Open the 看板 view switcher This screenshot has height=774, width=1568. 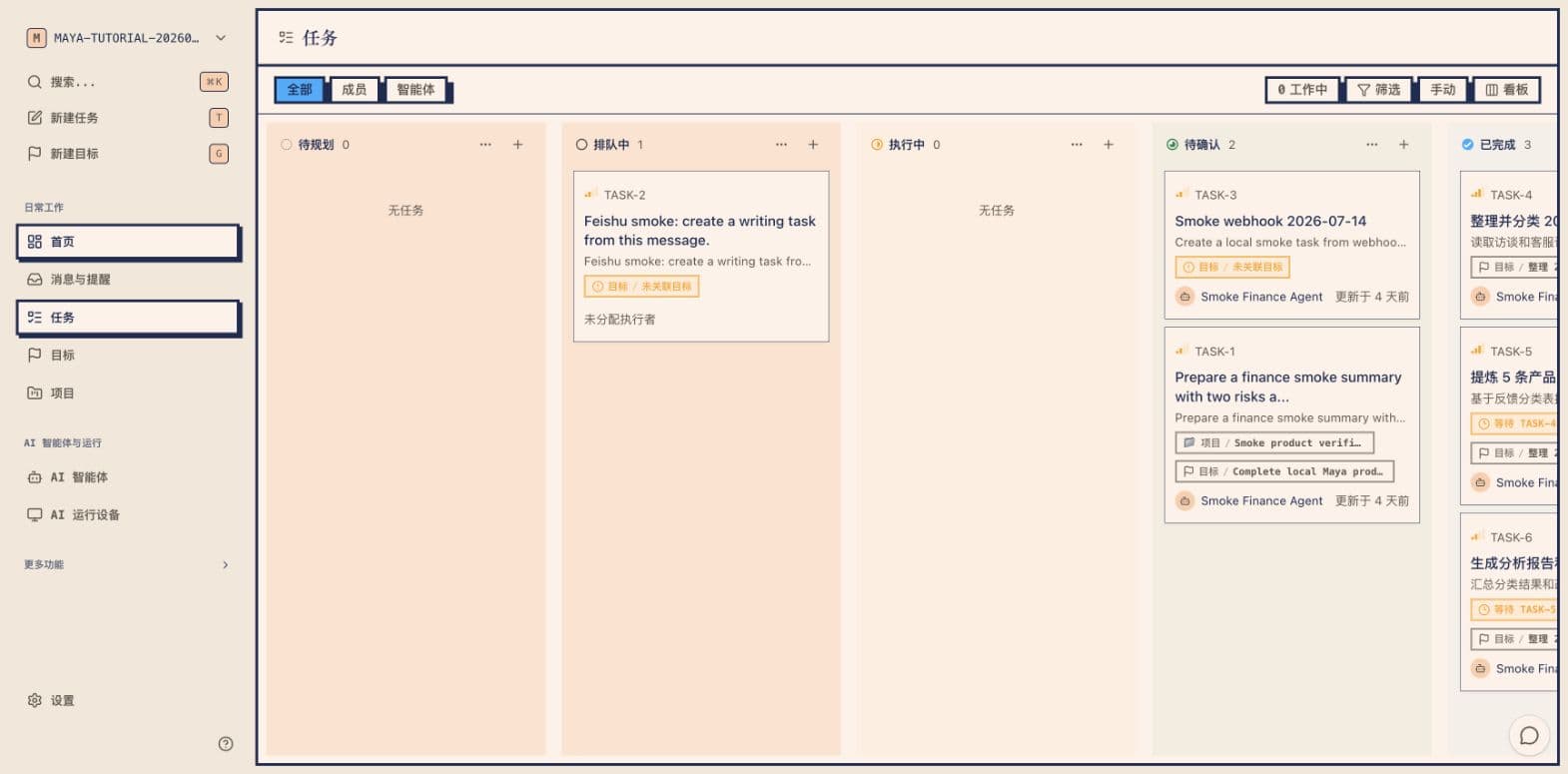point(1506,90)
